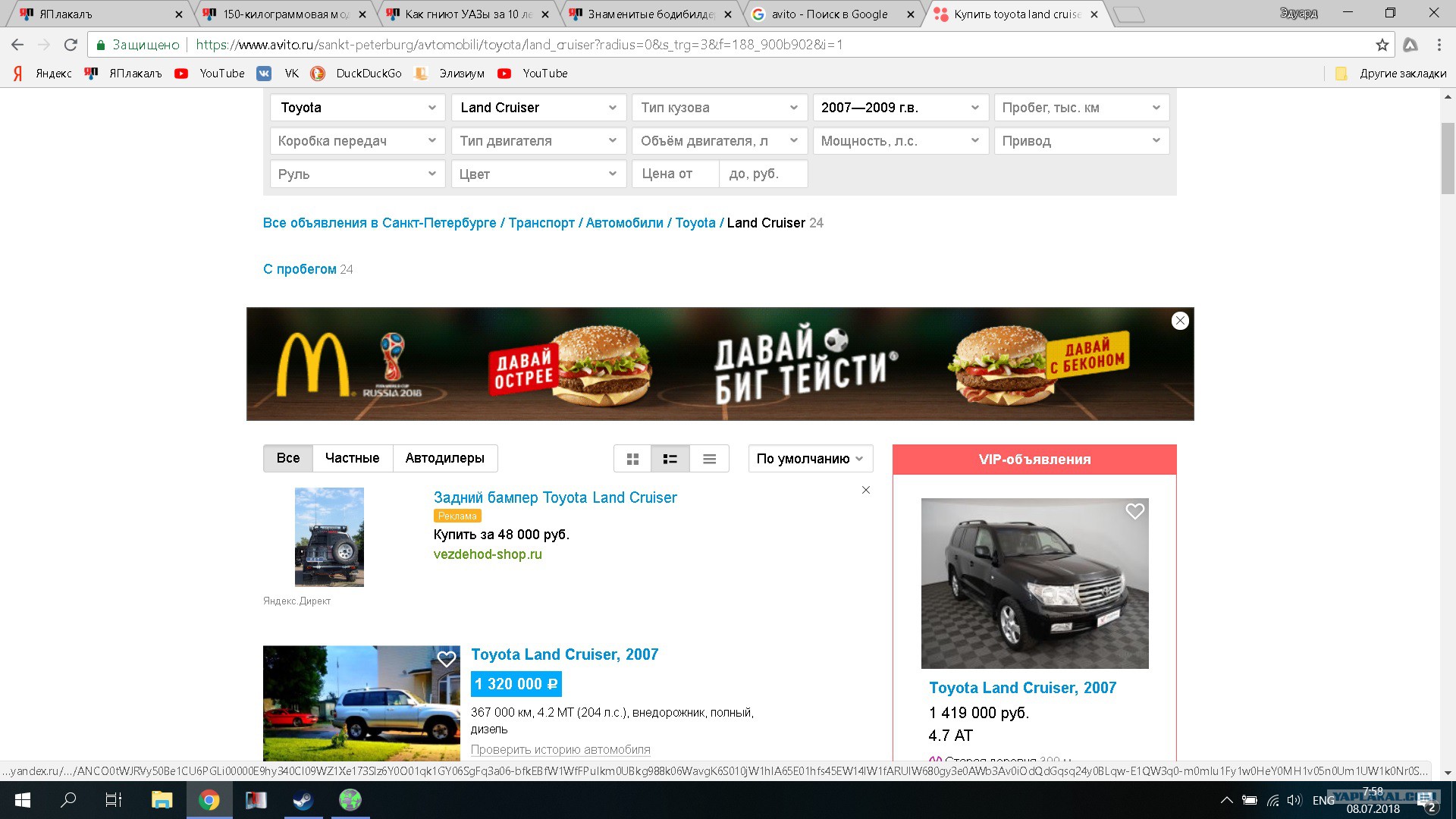
Task: Open the VK bookmark
Action: click(278, 74)
